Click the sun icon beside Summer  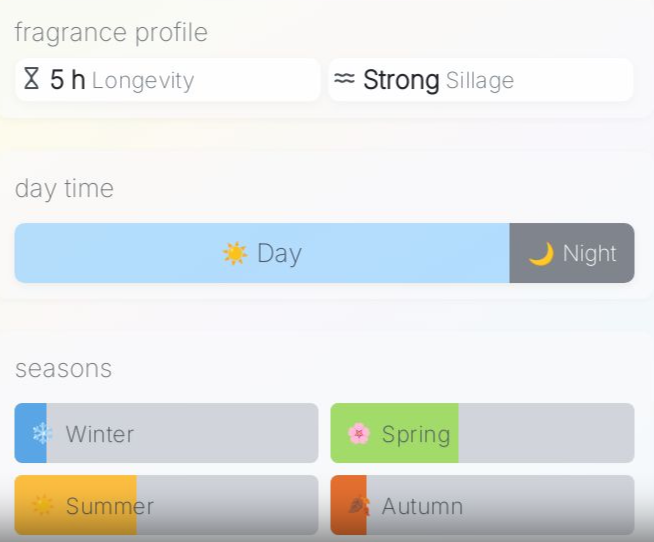click(x=43, y=506)
